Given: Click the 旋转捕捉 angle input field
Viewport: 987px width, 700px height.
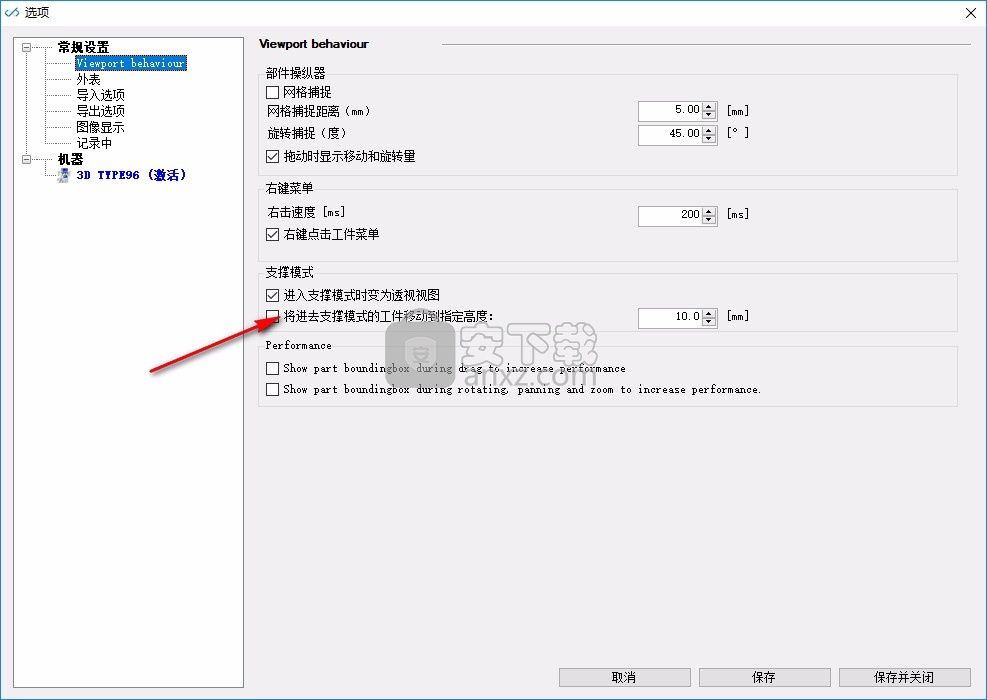Looking at the screenshot, I should [670, 133].
